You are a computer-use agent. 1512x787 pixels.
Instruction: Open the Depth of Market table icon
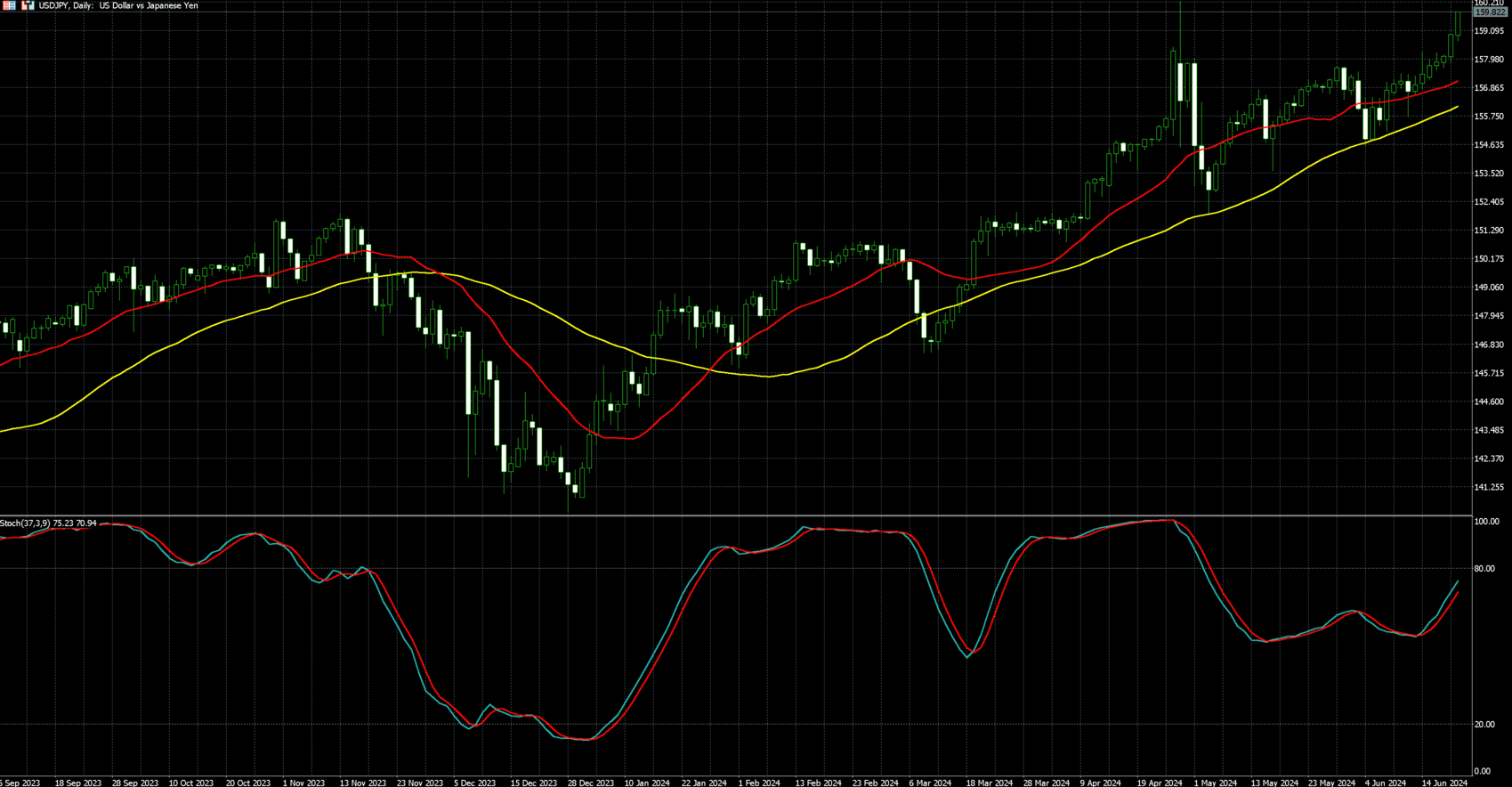click(x=9, y=5)
